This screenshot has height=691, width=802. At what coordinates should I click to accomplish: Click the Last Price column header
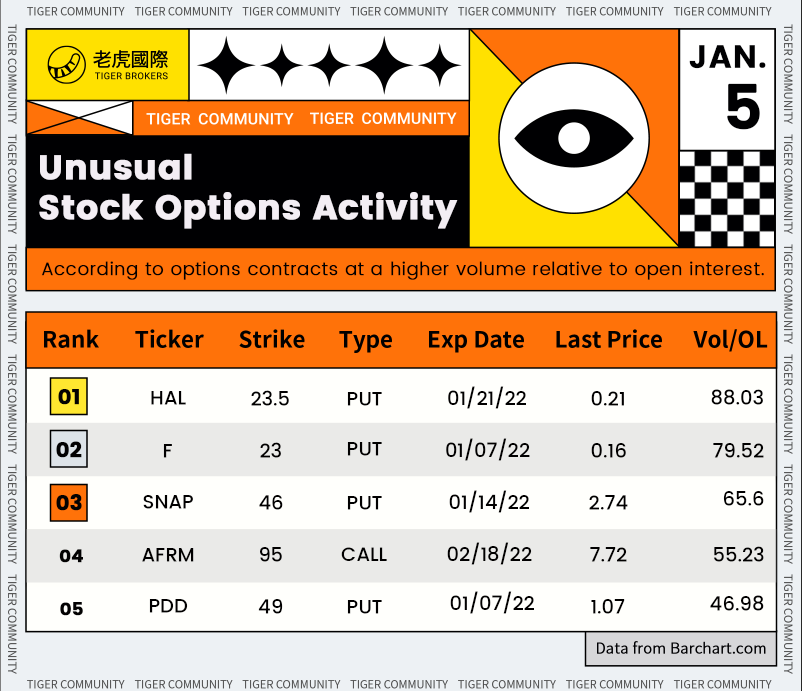tap(608, 340)
